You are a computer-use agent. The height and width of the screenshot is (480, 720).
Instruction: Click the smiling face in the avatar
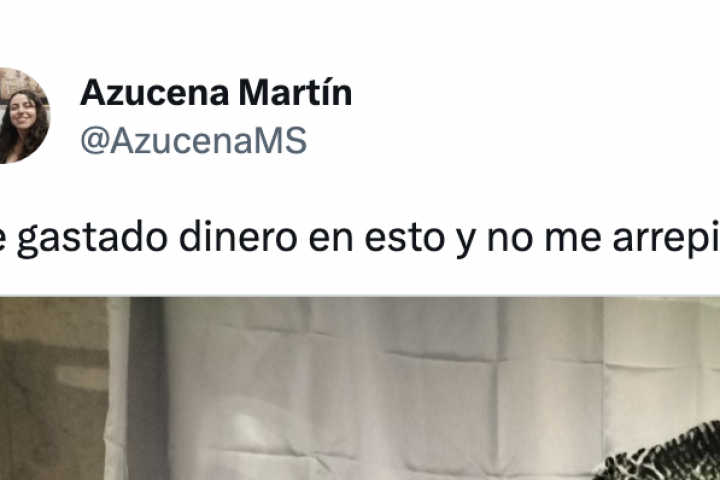22,110
